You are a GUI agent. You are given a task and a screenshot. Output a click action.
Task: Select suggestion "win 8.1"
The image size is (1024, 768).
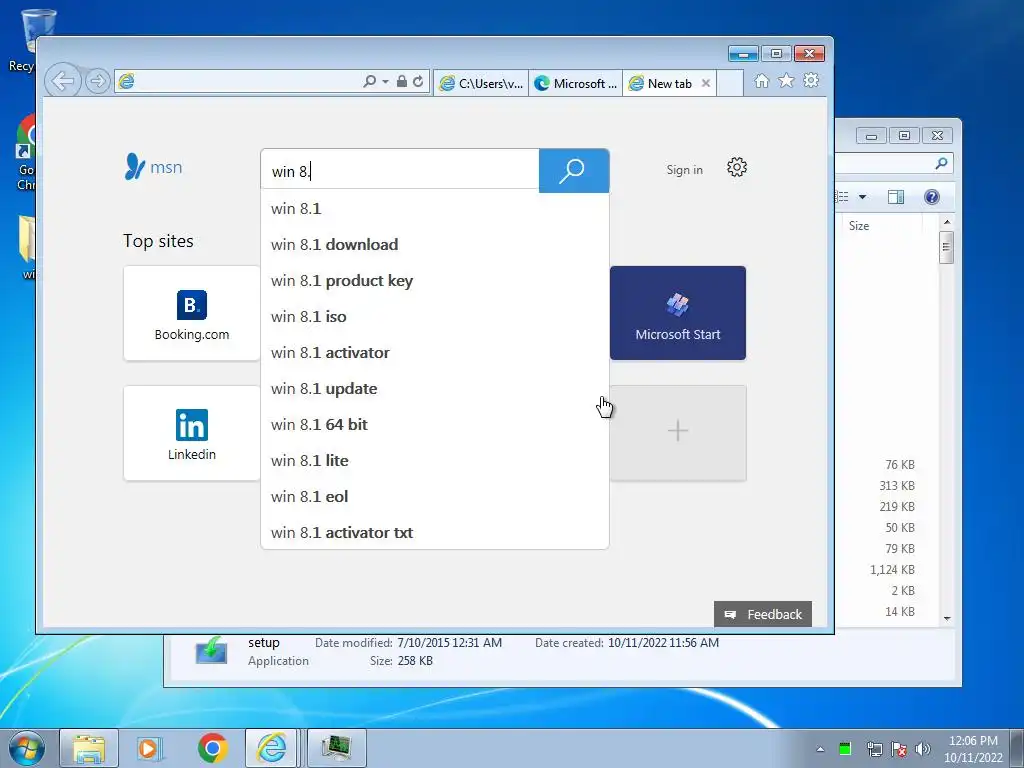point(434,208)
